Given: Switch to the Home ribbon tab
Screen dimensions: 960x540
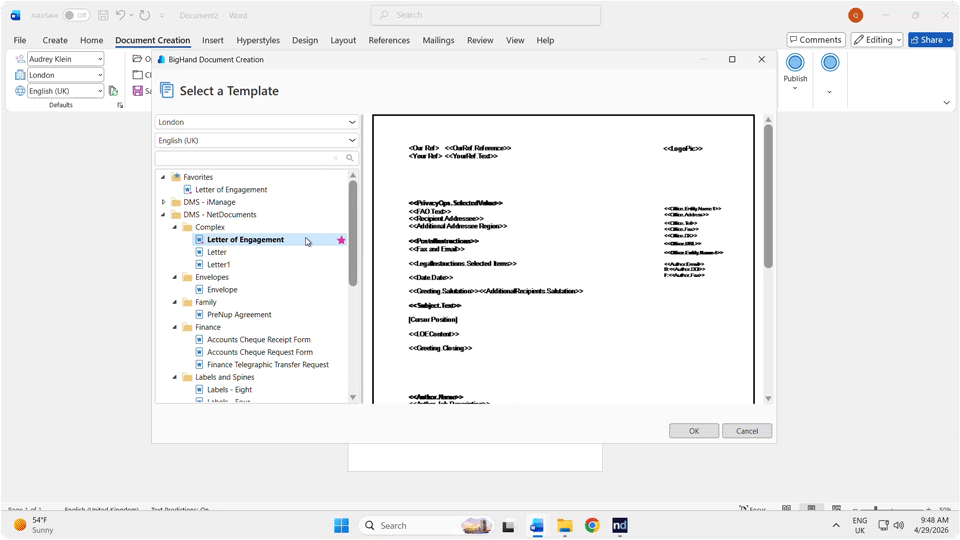Looking at the screenshot, I should tap(91, 40).
